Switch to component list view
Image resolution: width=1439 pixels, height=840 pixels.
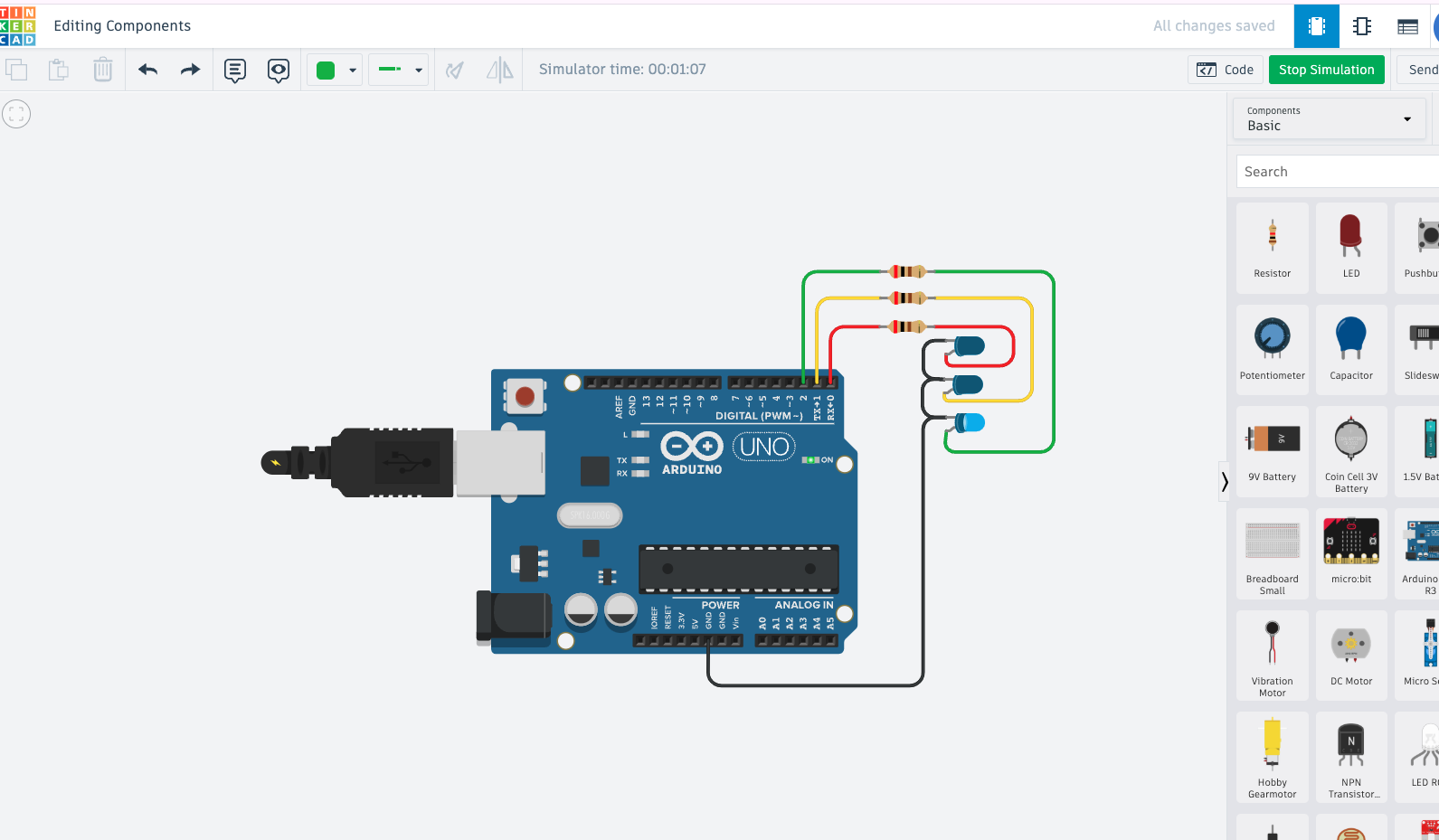(1407, 26)
